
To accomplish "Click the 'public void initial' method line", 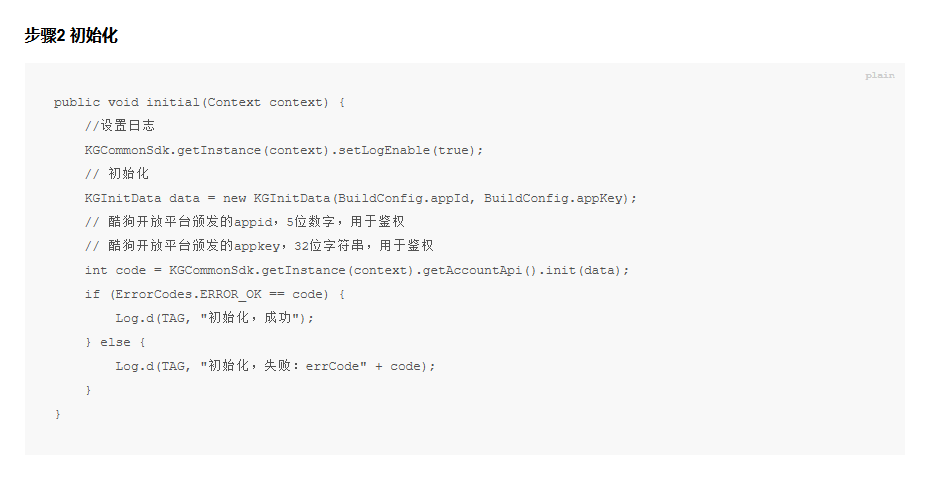I will pyautogui.click(x=199, y=102).
